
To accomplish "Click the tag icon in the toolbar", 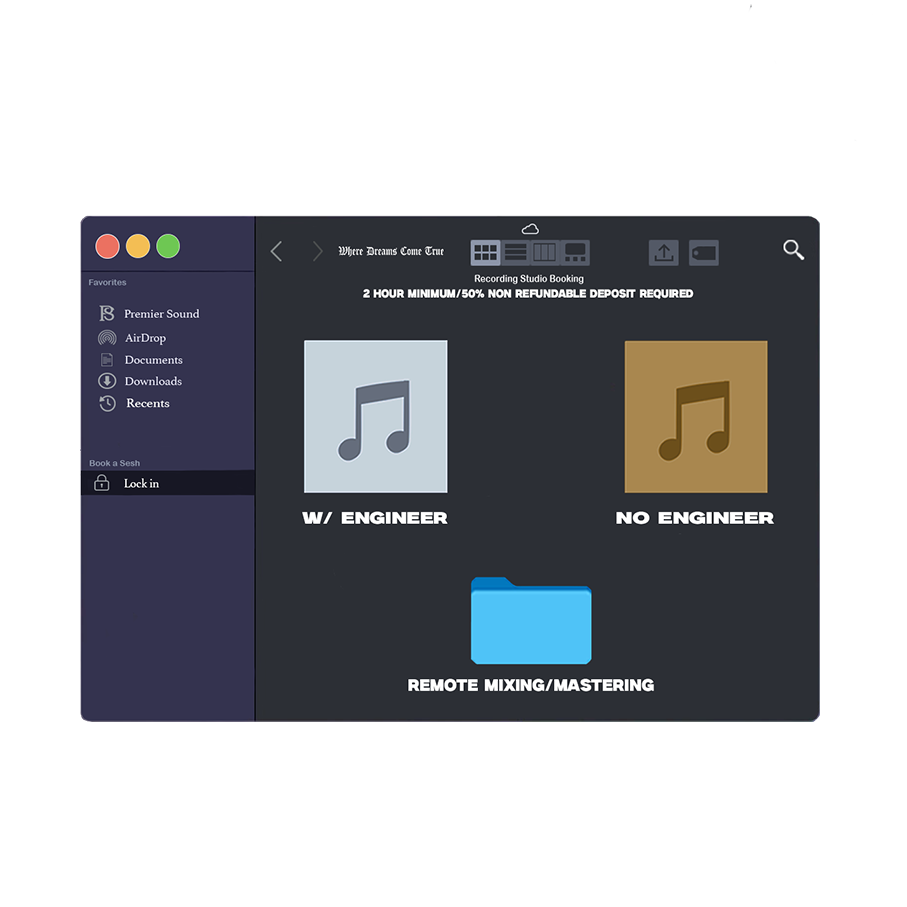I will coord(704,253).
